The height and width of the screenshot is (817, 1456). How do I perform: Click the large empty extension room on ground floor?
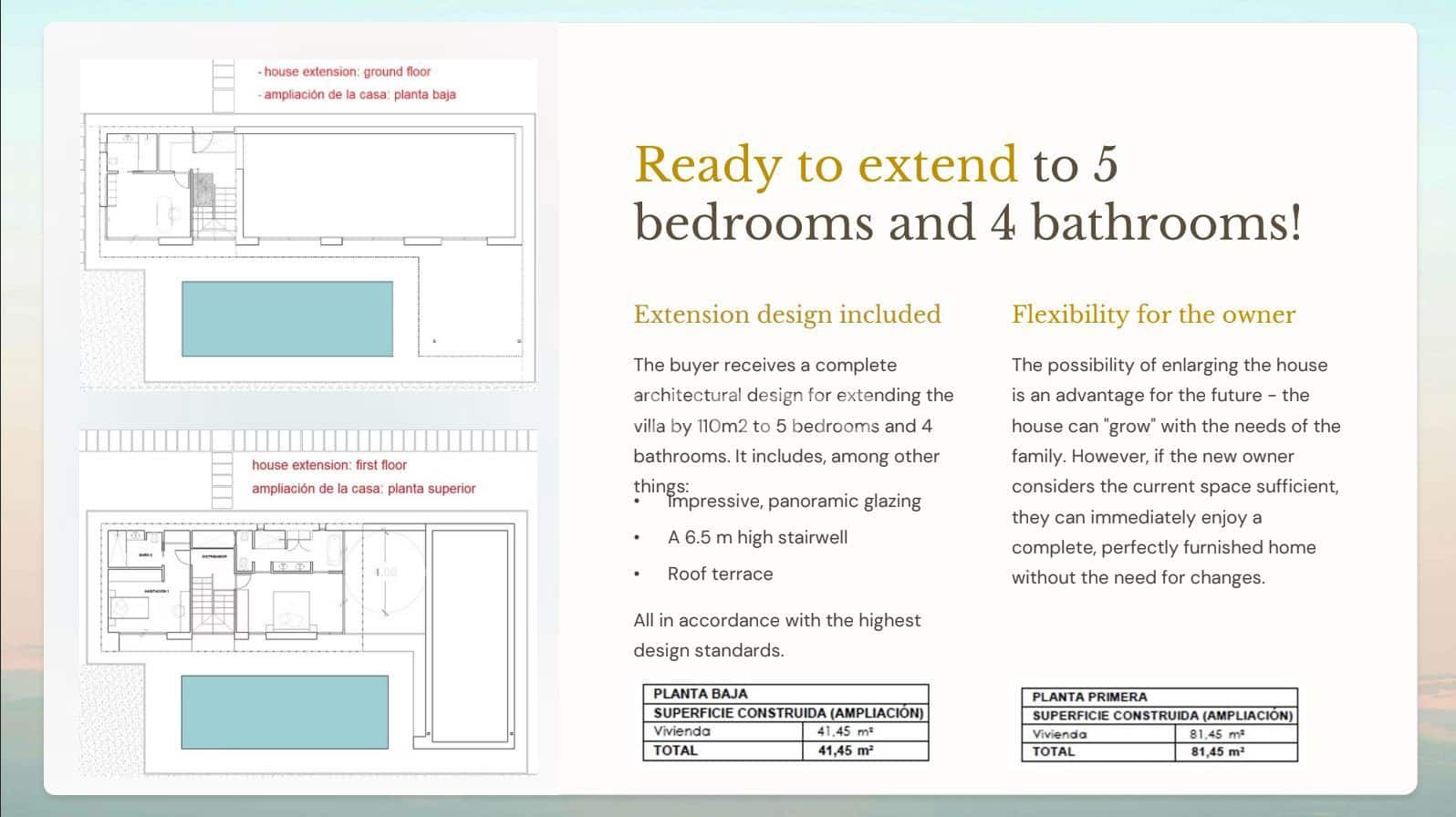tap(379, 185)
